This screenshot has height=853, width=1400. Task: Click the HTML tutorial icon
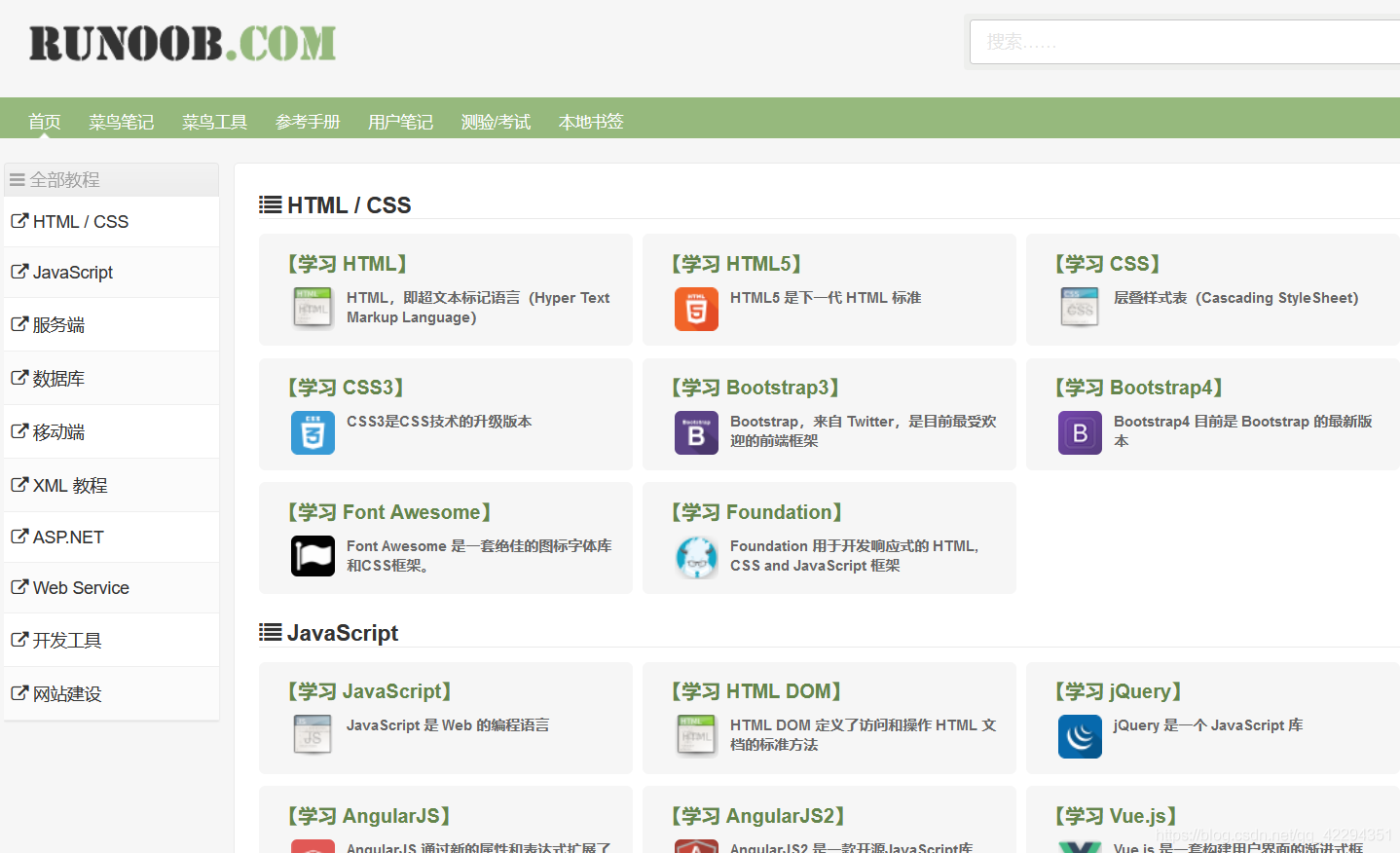coord(313,308)
